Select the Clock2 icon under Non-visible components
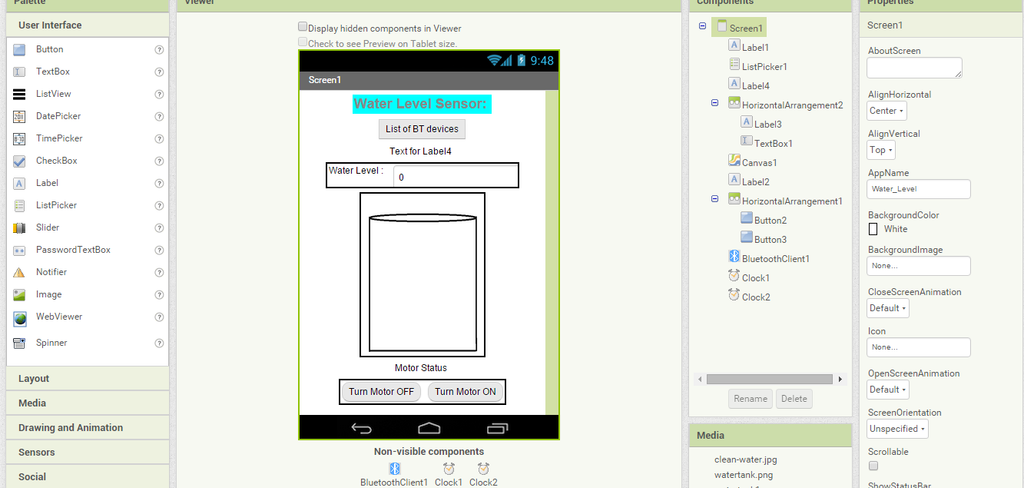The height and width of the screenshot is (488, 1024). pyautogui.click(x=483, y=468)
